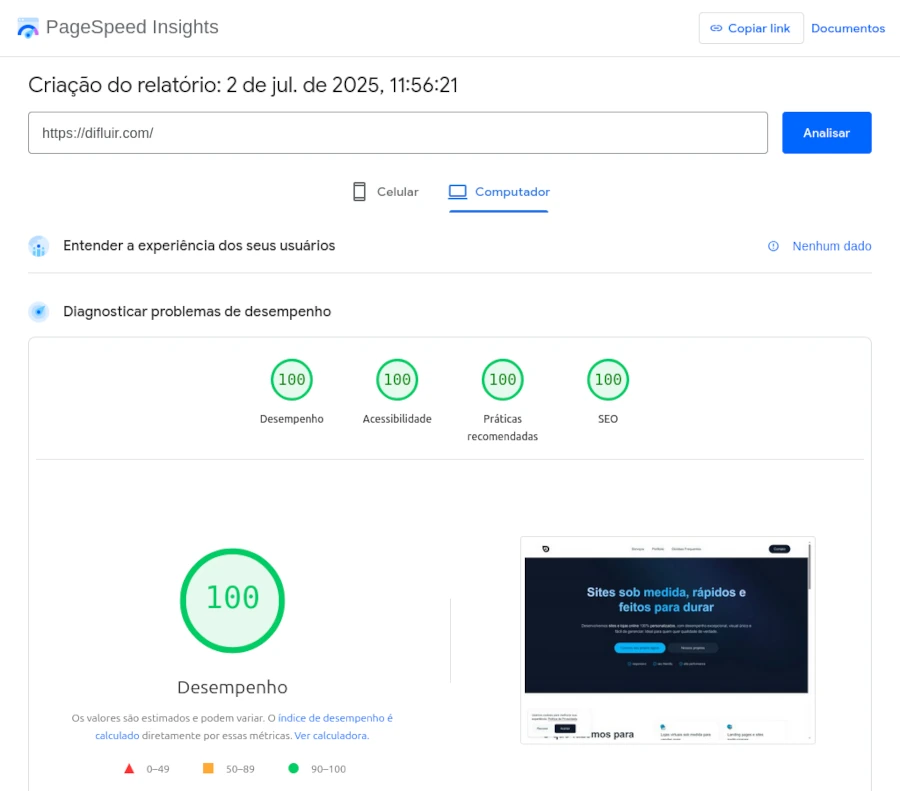This screenshot has height=791, width=900.
Task: Jump to the Acessibilidade 100 score gauge
Action: click(397, 379)
